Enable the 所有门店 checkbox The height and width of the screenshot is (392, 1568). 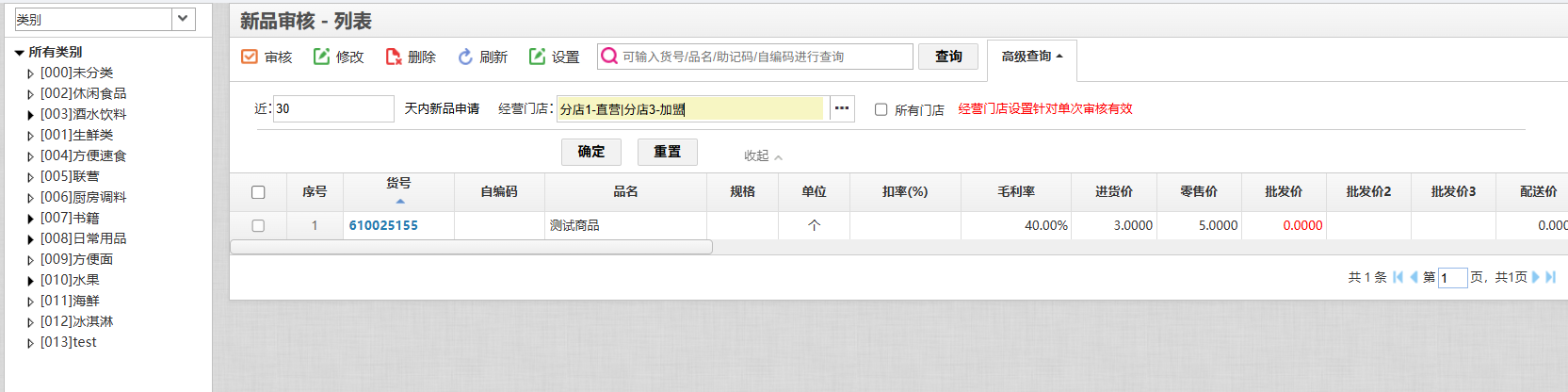pos(881,109)
